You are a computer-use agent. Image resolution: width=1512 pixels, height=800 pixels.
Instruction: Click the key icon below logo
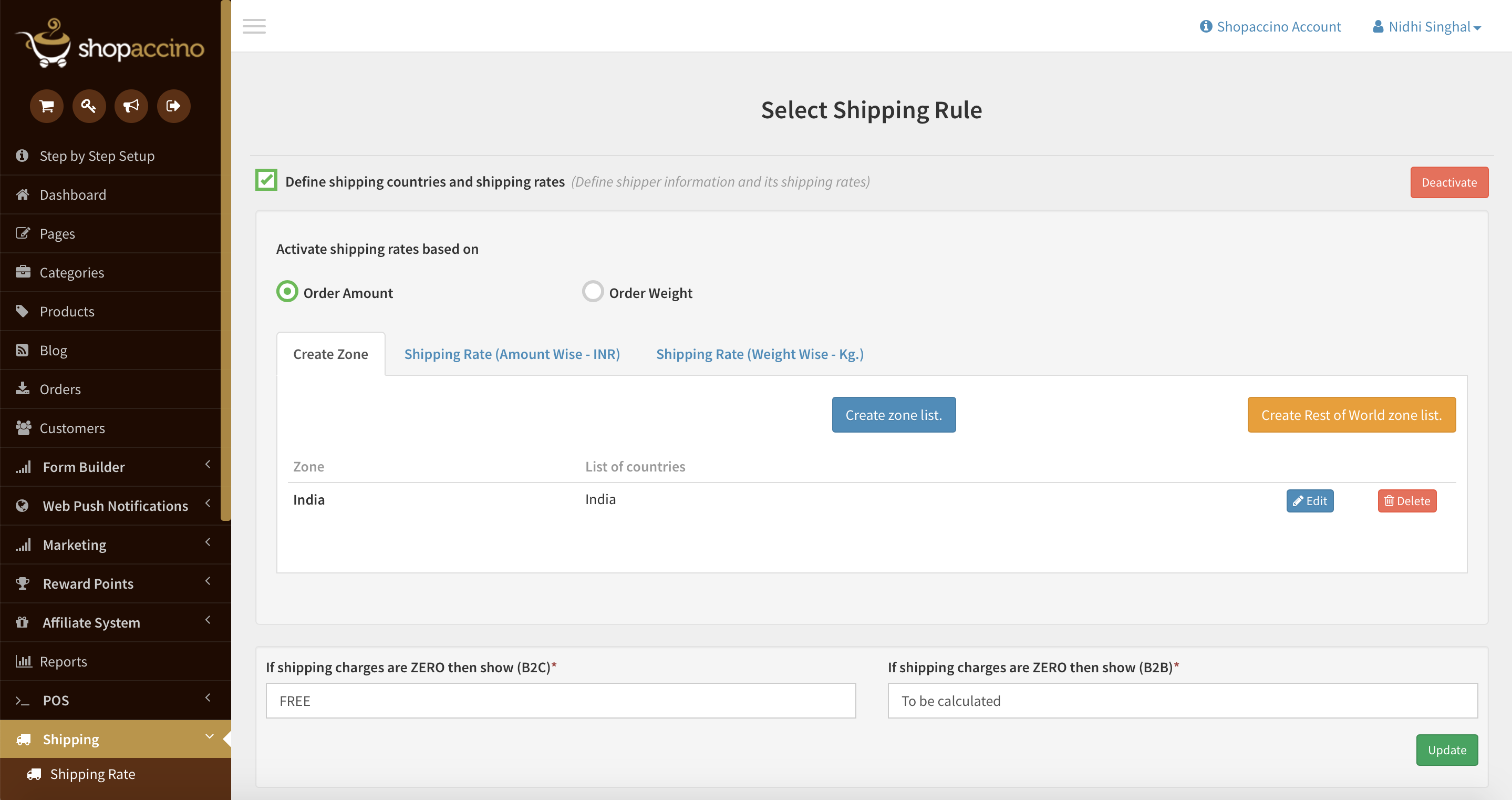(x=89, y=106)
